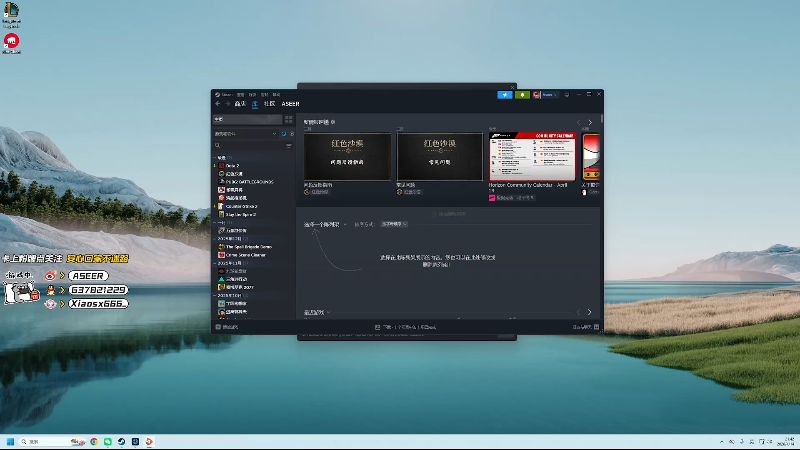
Task: Open the games filter dropdown in sidebar
Action: click(245, 134)
